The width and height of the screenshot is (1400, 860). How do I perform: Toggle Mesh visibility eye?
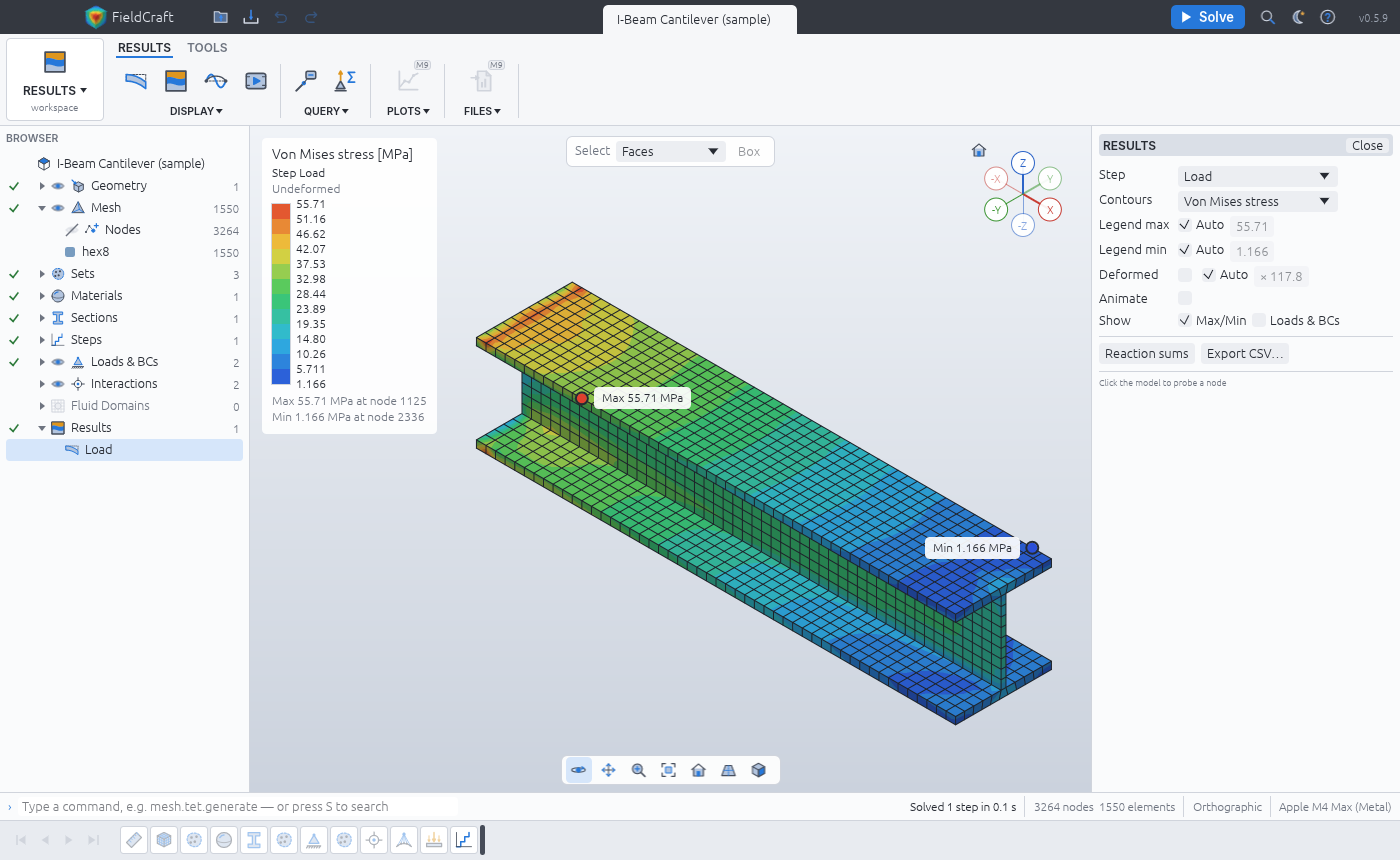[x=58, y=208]
